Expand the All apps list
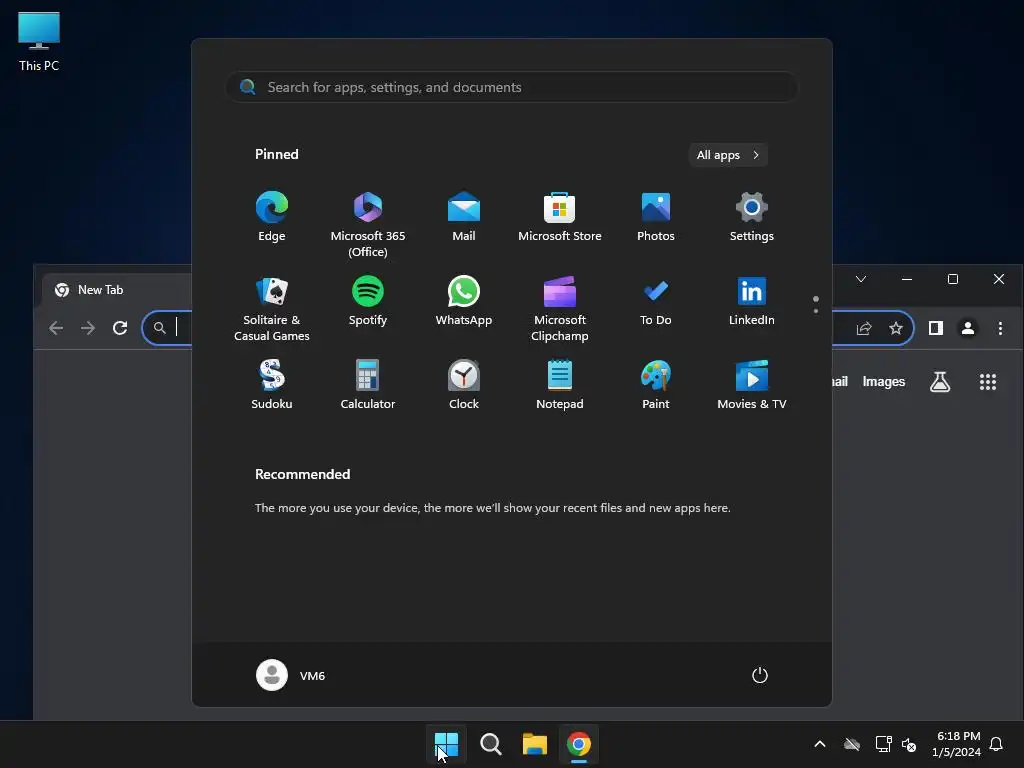Viewport: 1024px width, 768px height. [728, 155]
